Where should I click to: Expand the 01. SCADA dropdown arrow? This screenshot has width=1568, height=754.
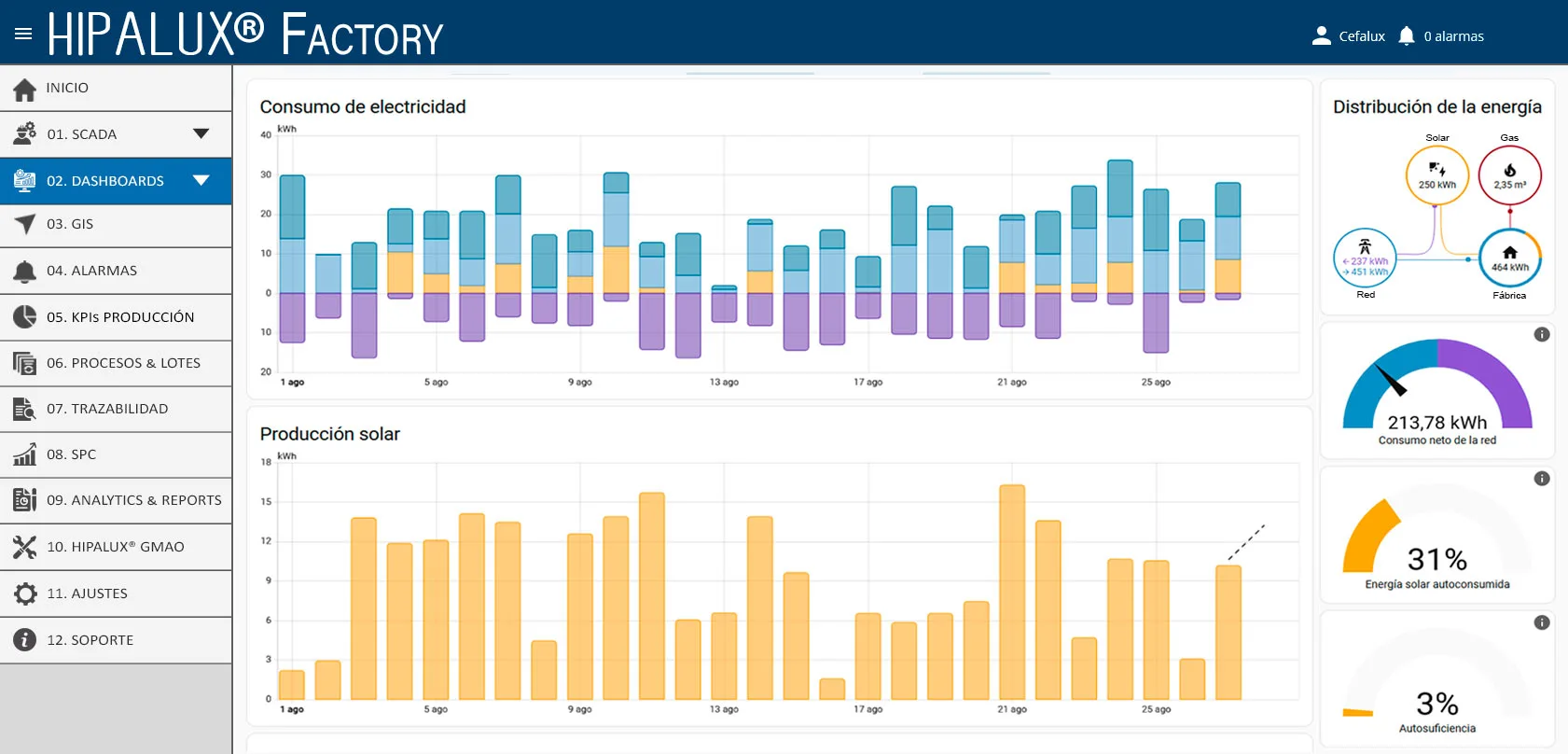201,133
